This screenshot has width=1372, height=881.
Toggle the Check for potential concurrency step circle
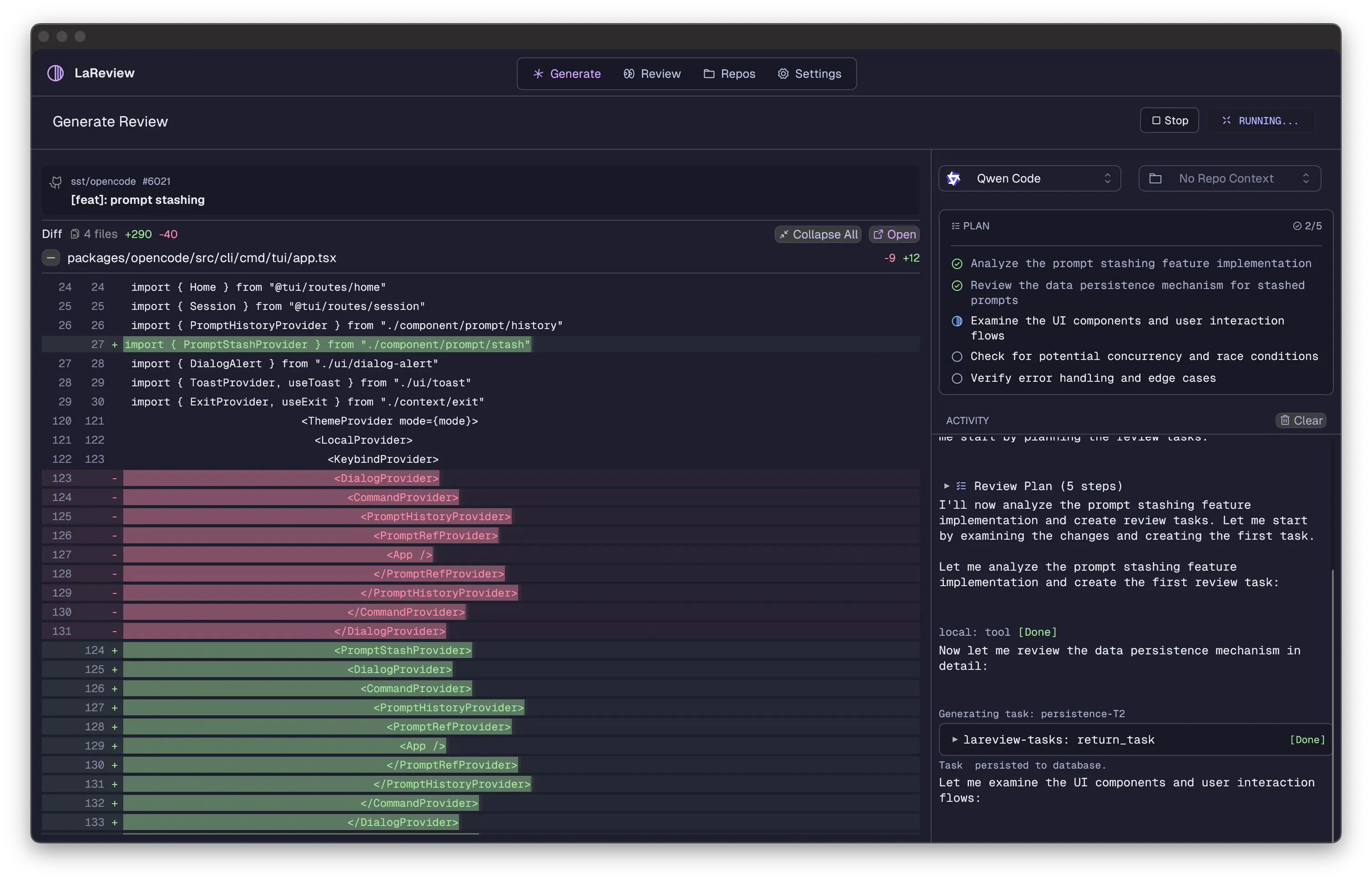(956, 356)
